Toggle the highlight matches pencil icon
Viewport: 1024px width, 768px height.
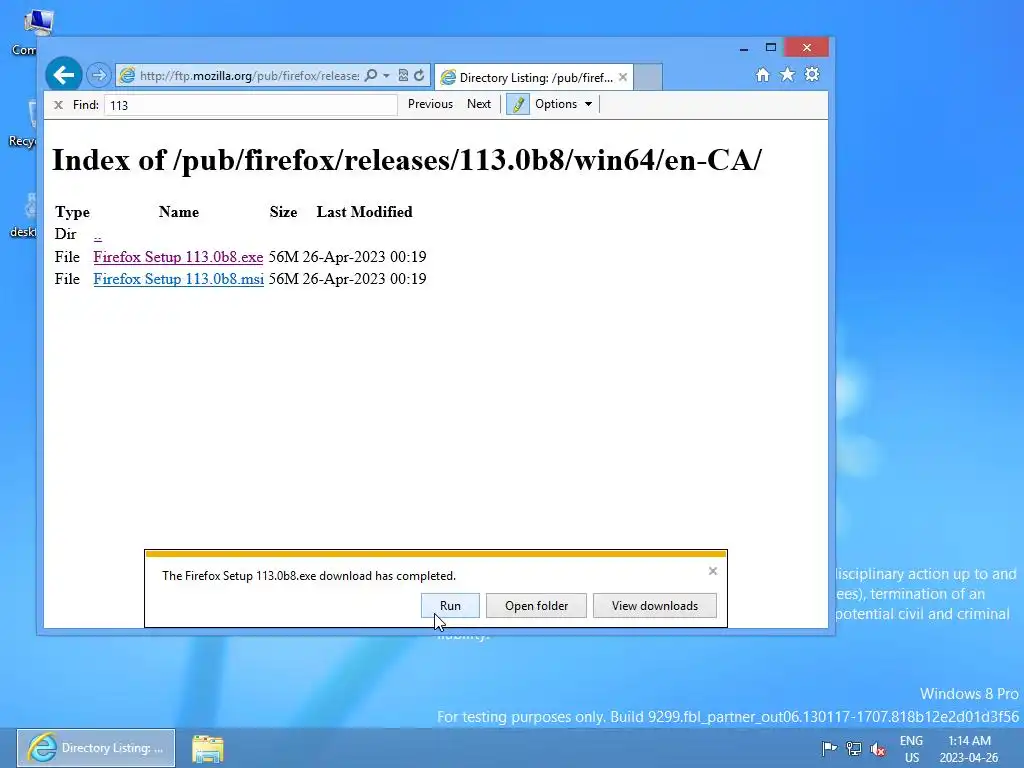click(518, 104)
